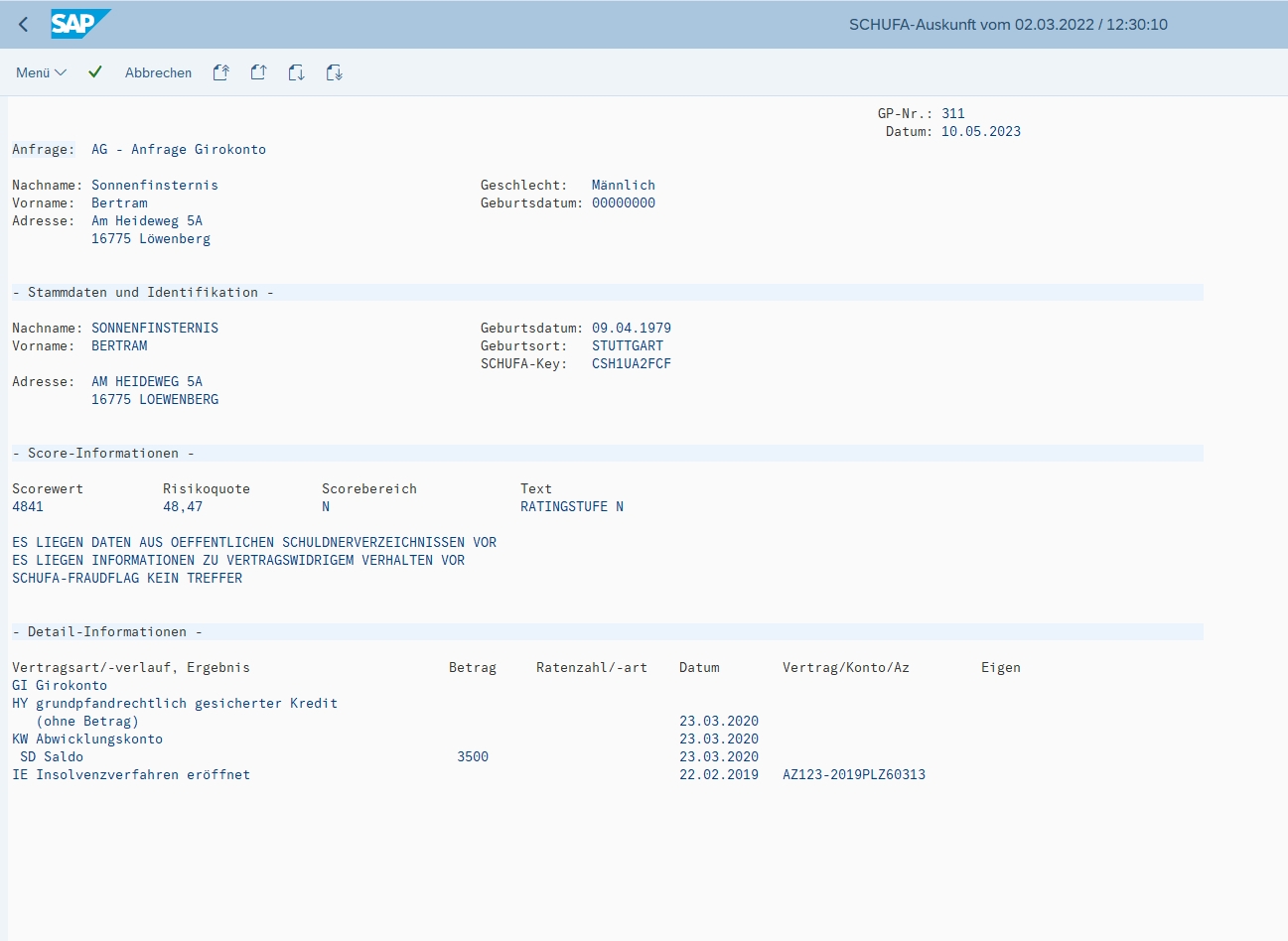Click the Abbrechen button
This screenshot has height=941, width=1288.
159,72
